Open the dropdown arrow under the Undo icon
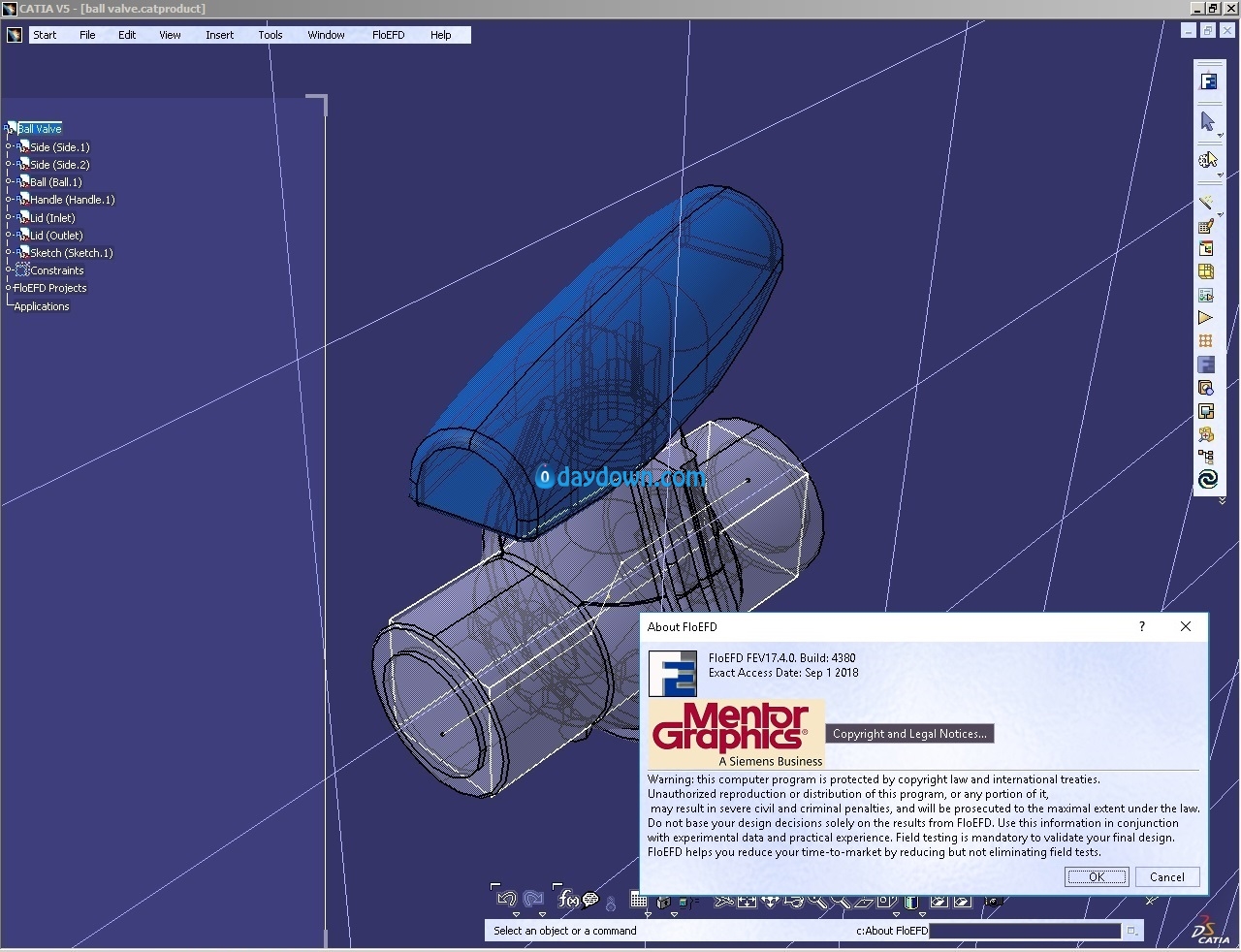Viewport: 1241px width, 952px height. click(x=516, y=914)
